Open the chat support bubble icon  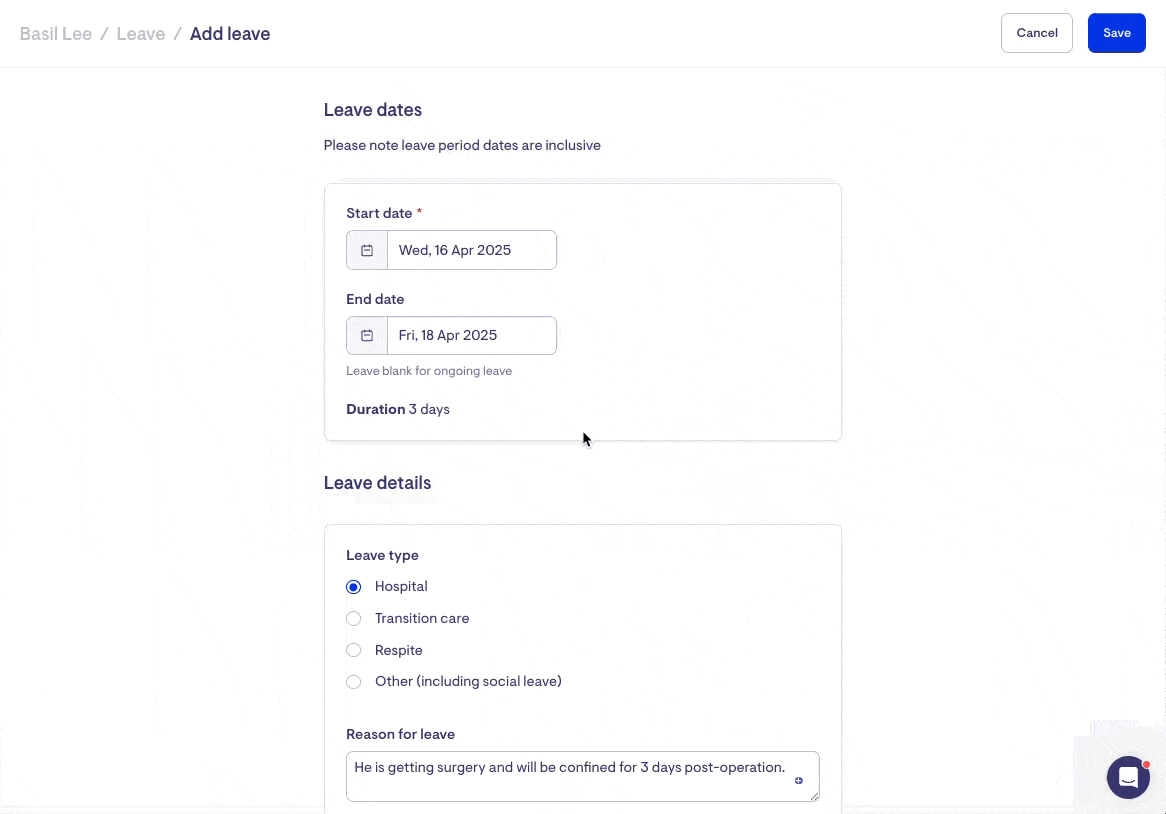point(1128,778)
